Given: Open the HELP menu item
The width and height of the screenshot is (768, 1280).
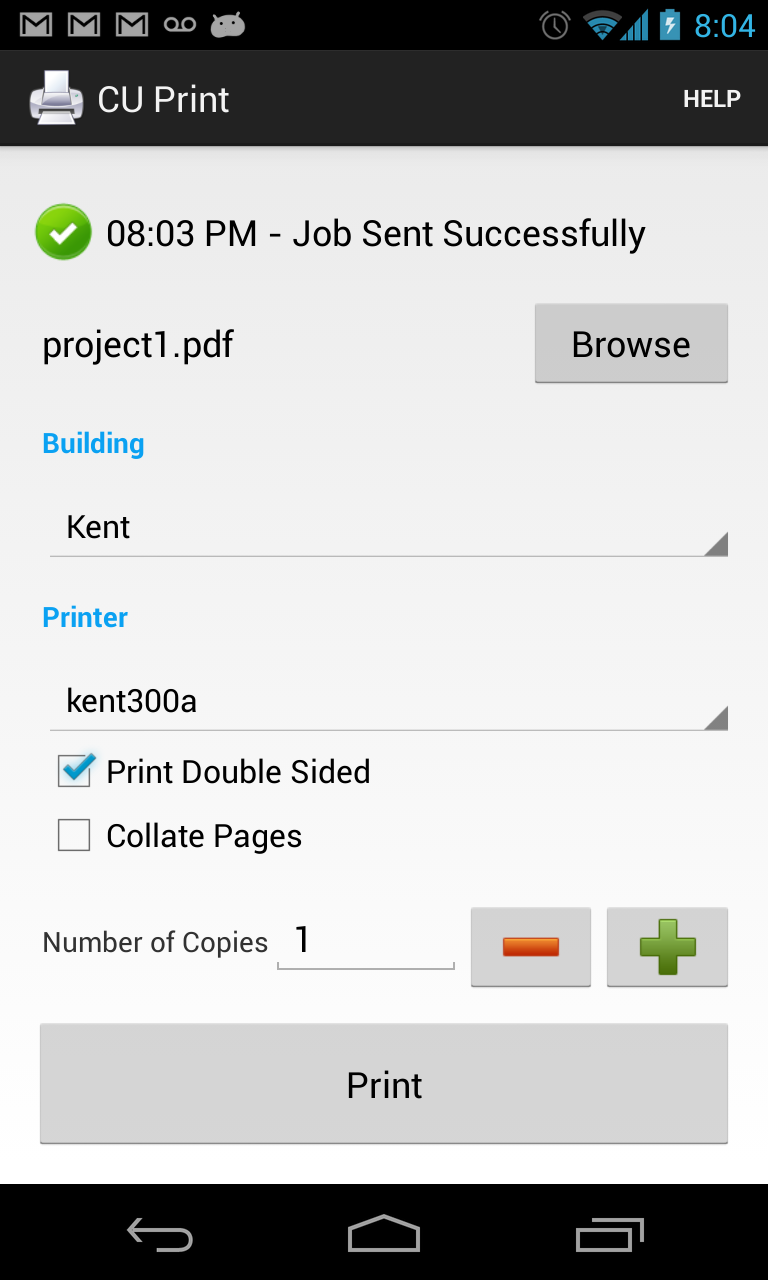Looking at the screenshot, I should (x=711, y=98).
